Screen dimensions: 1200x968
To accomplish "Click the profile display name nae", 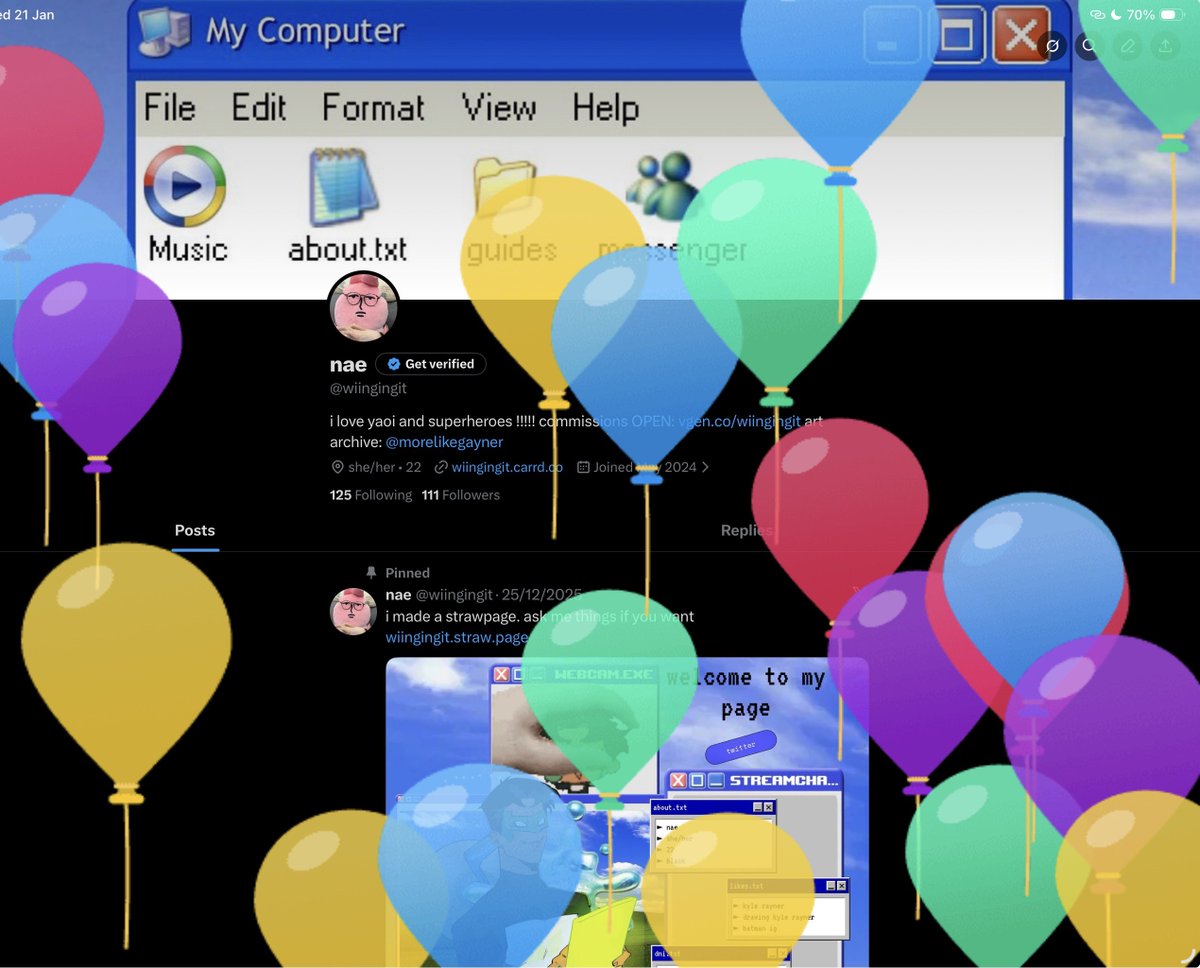I will (348, 364).
